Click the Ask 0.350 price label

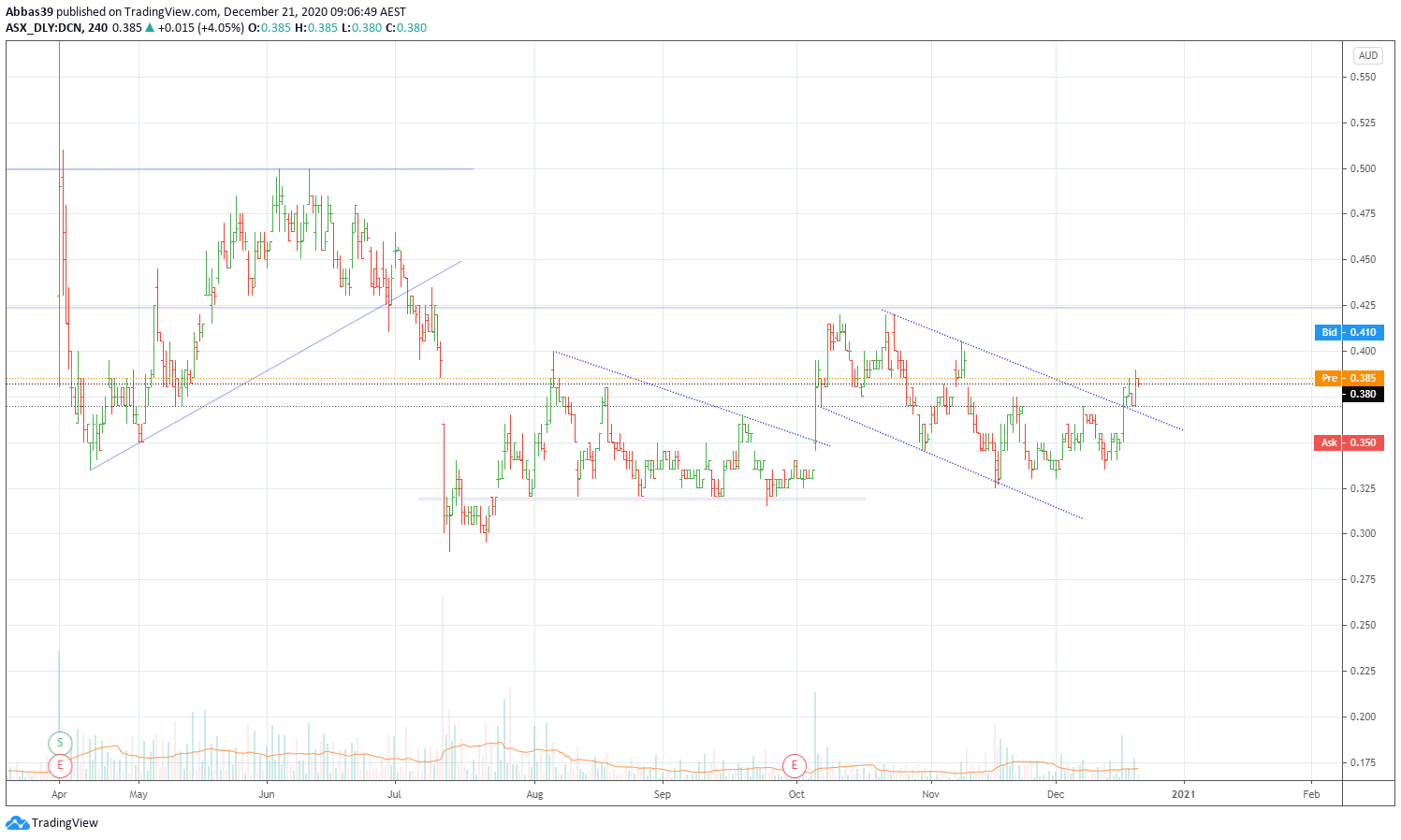click(1349, 442)
